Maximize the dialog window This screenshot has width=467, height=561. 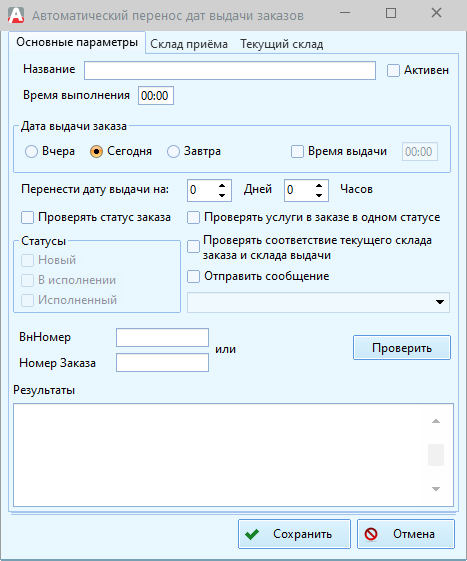pos(391,13)
